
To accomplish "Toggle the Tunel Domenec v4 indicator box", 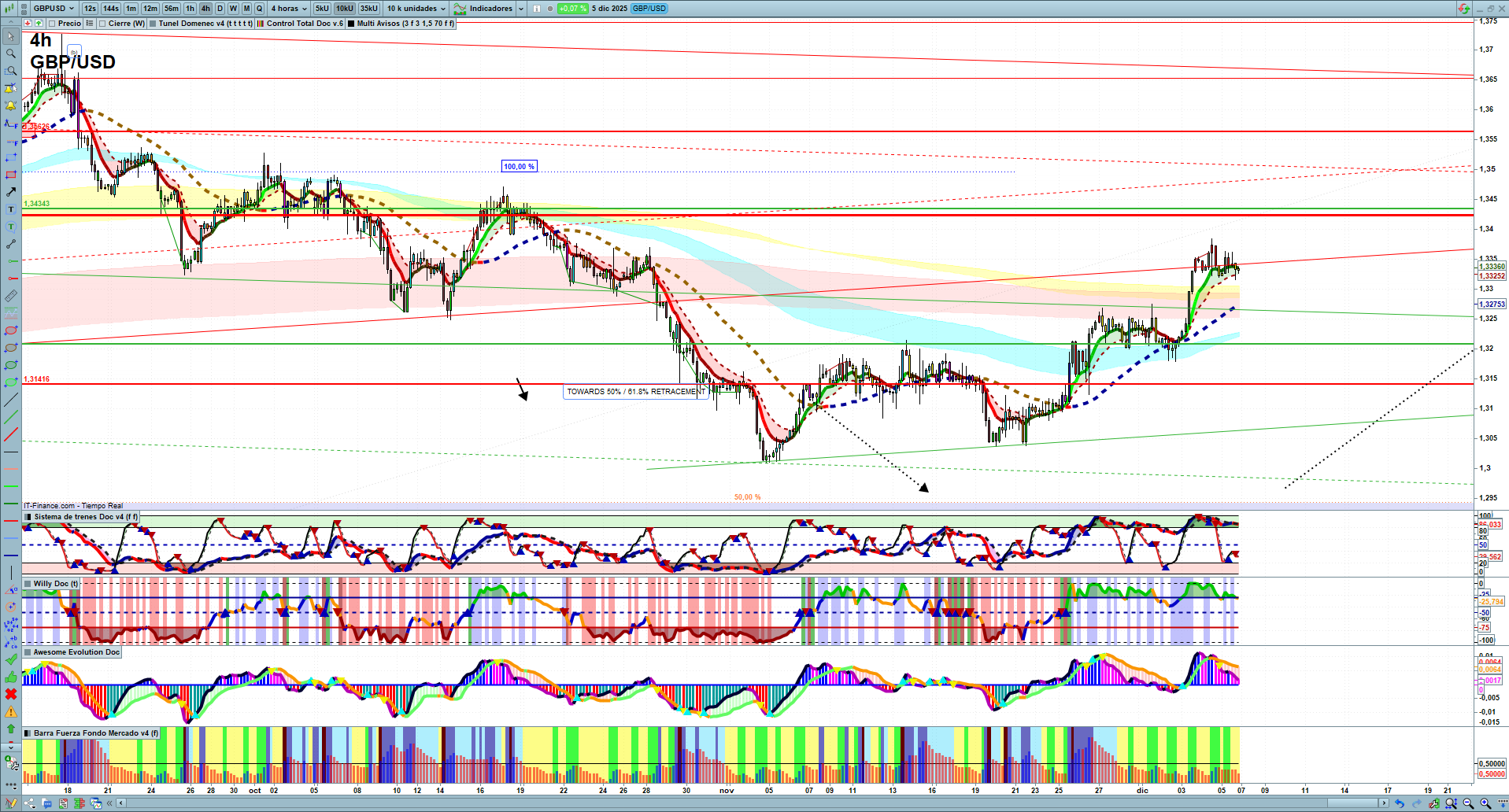I will pyautogui.click(x=153, y=24).
